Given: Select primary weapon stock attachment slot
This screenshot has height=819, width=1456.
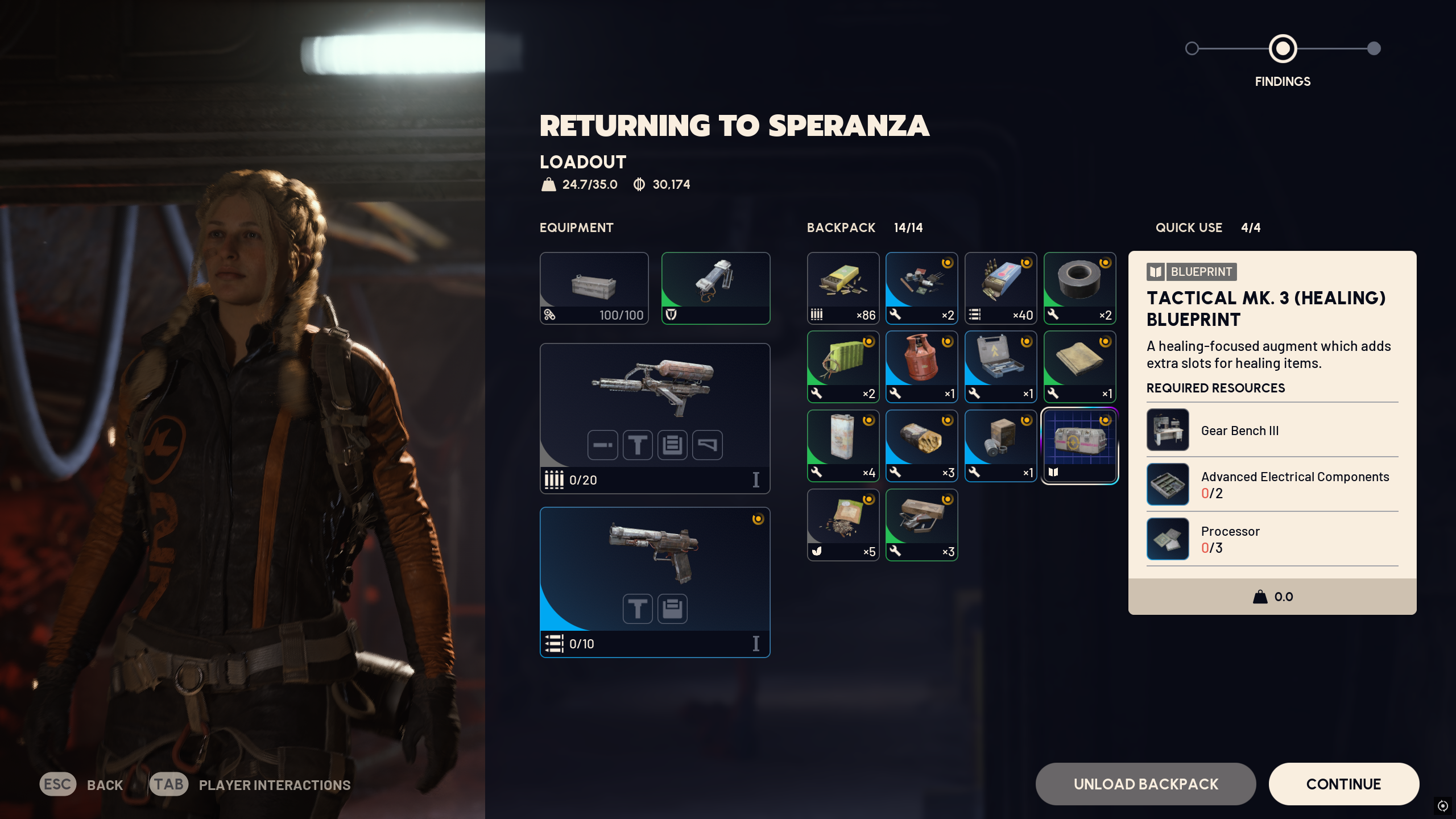Looking at the screenshot, I should click(x=707, y=445).
